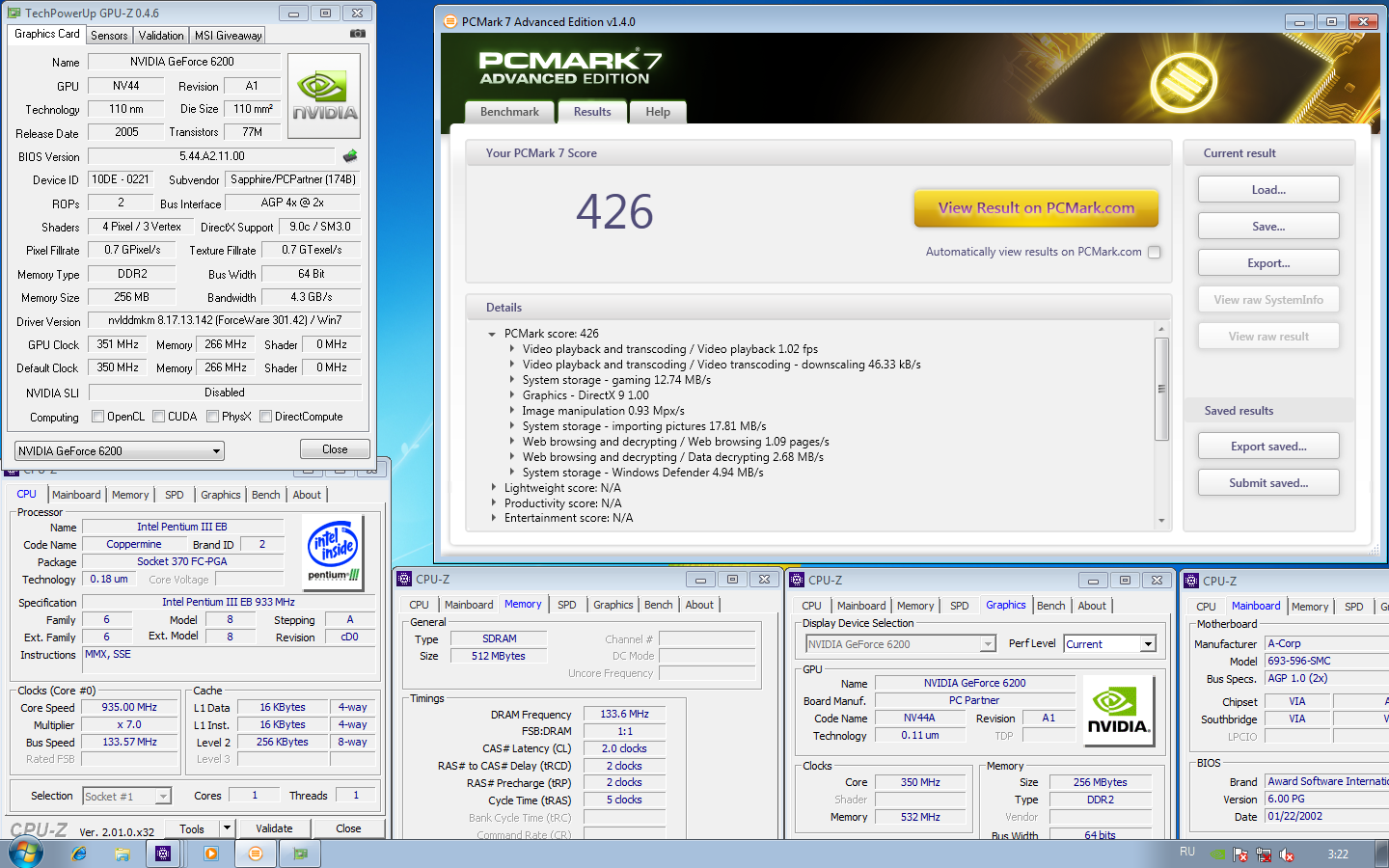The height and width of the screenshot is (868, 1389).
Task: Open the Socket #1 selection dropdown
Action: click(126, 796)
